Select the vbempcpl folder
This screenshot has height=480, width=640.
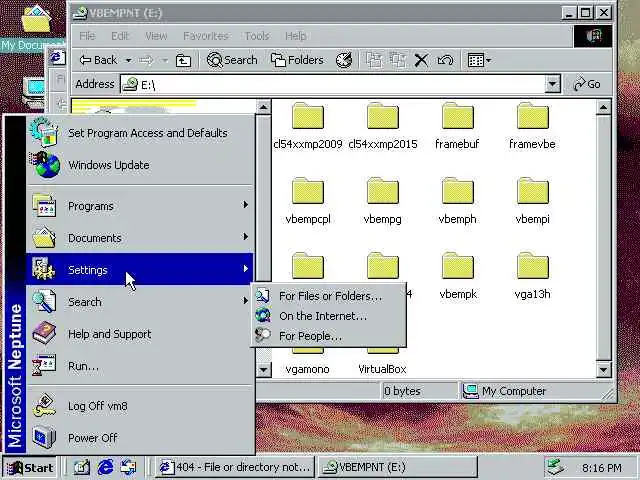308,201
